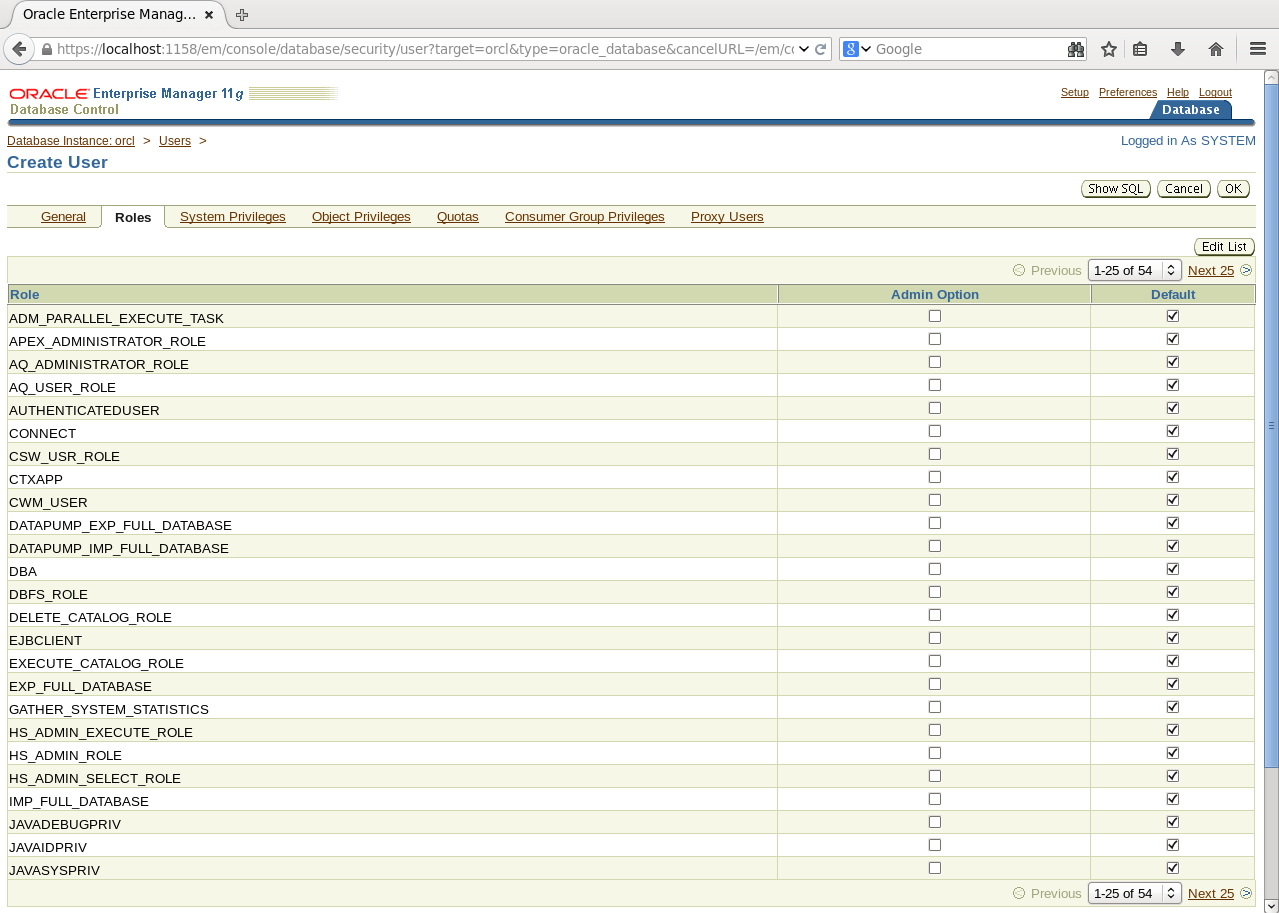
Task: Follow the Users breadcrumb link
Action: pyautogui.click(x=175, y=141)
